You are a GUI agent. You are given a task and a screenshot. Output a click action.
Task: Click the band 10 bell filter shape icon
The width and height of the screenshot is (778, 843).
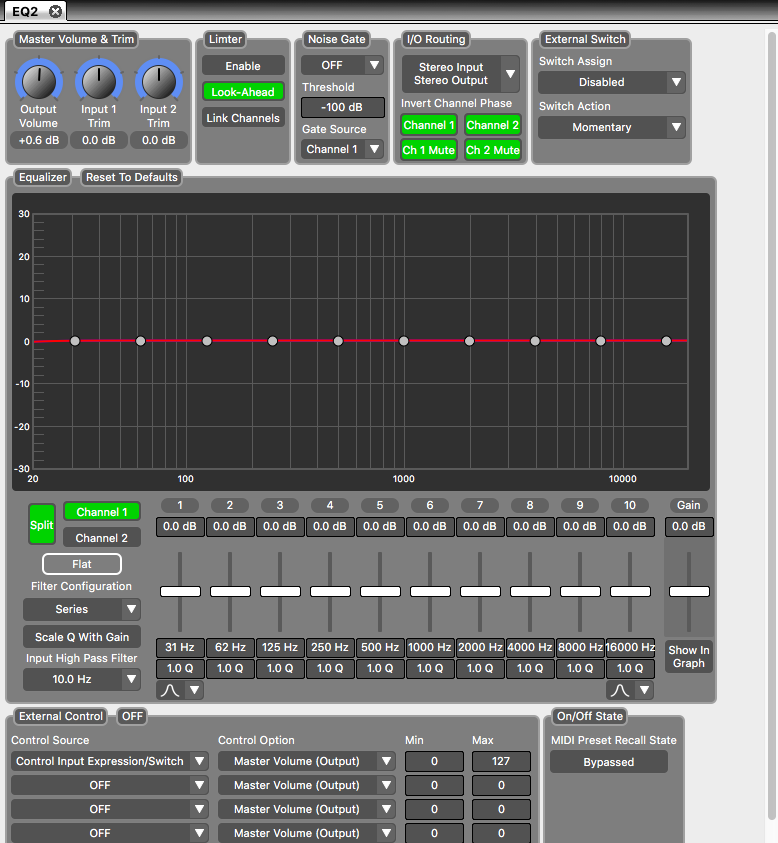(x=620, y=690)
